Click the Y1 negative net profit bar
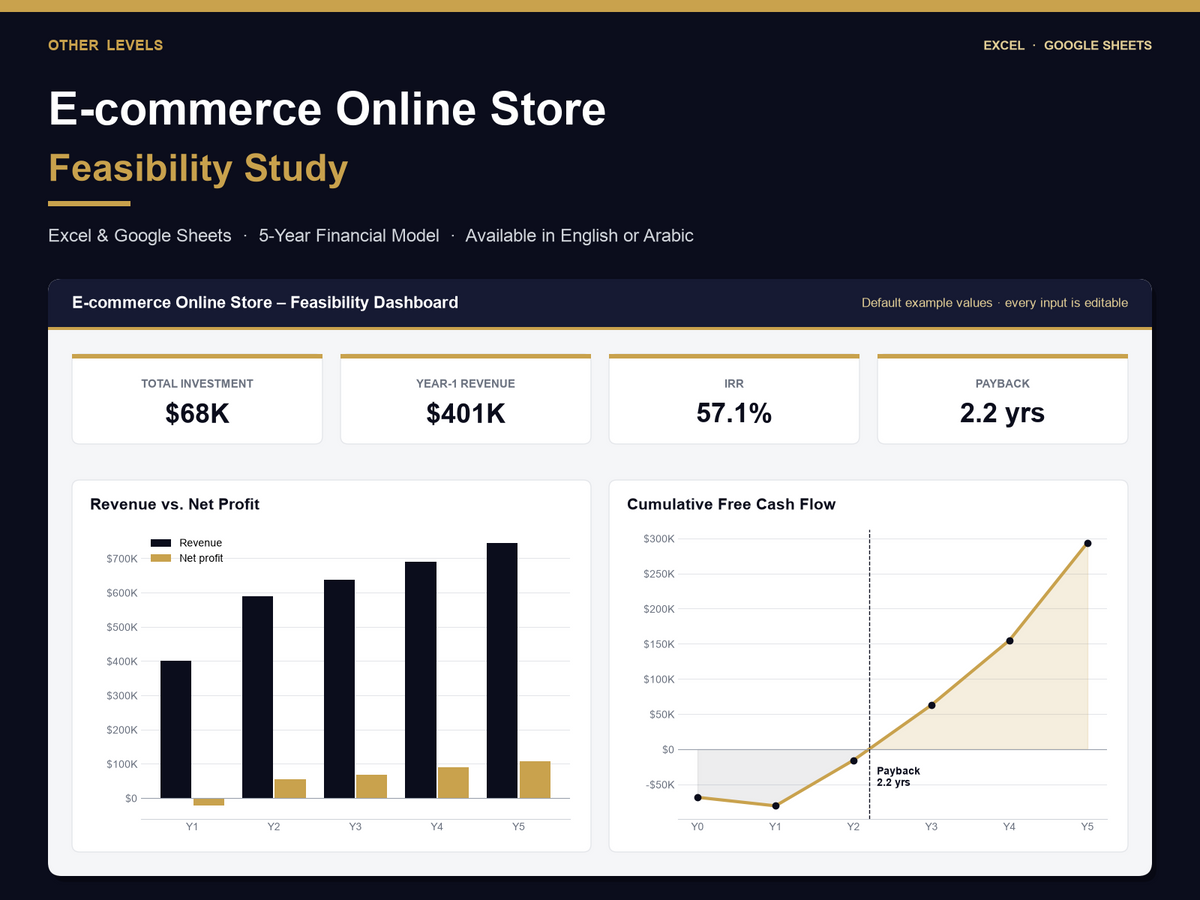 [208, 802]
